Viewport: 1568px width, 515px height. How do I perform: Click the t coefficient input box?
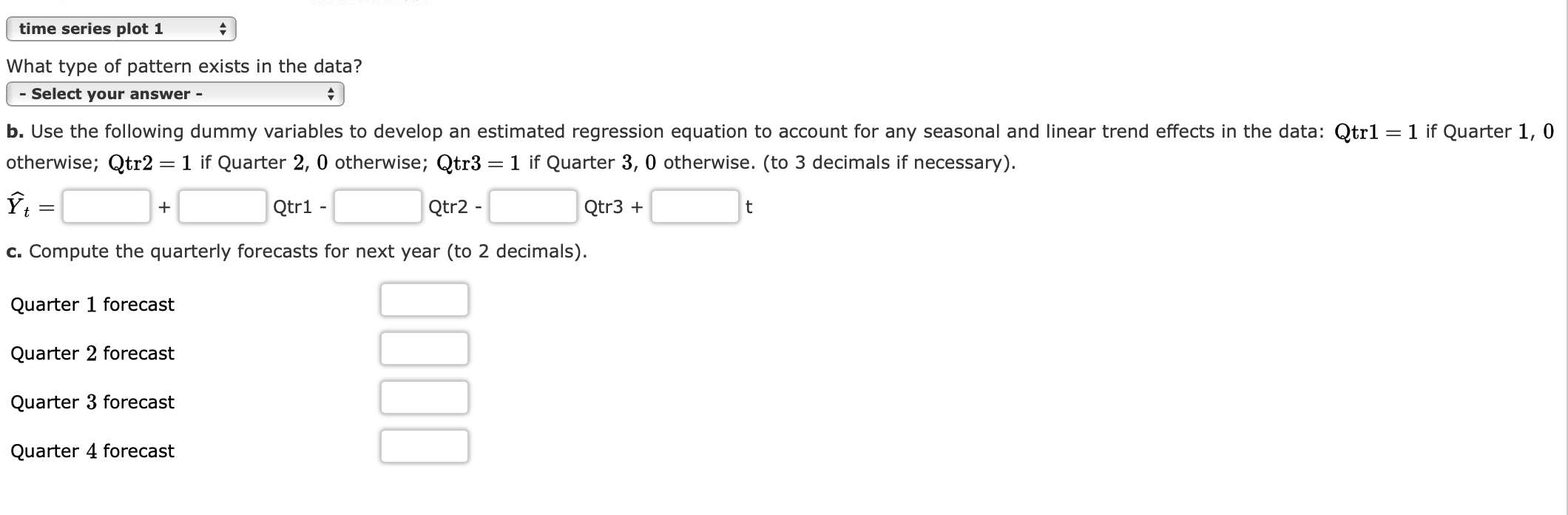coord(694,208)
